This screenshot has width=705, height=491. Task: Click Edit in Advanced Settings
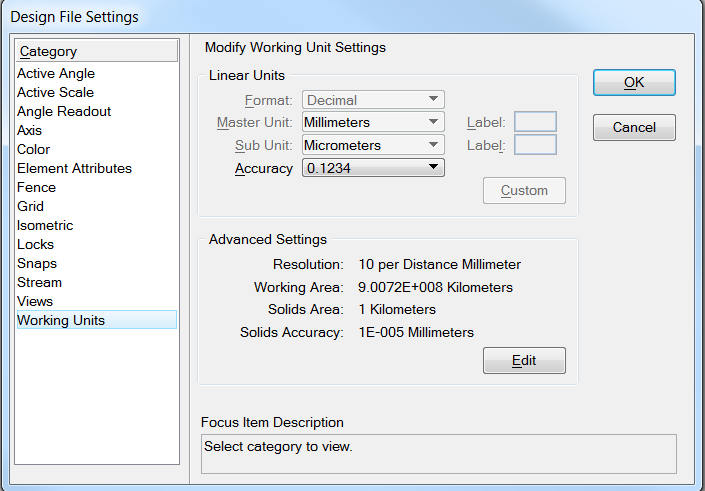pos(524,360)
